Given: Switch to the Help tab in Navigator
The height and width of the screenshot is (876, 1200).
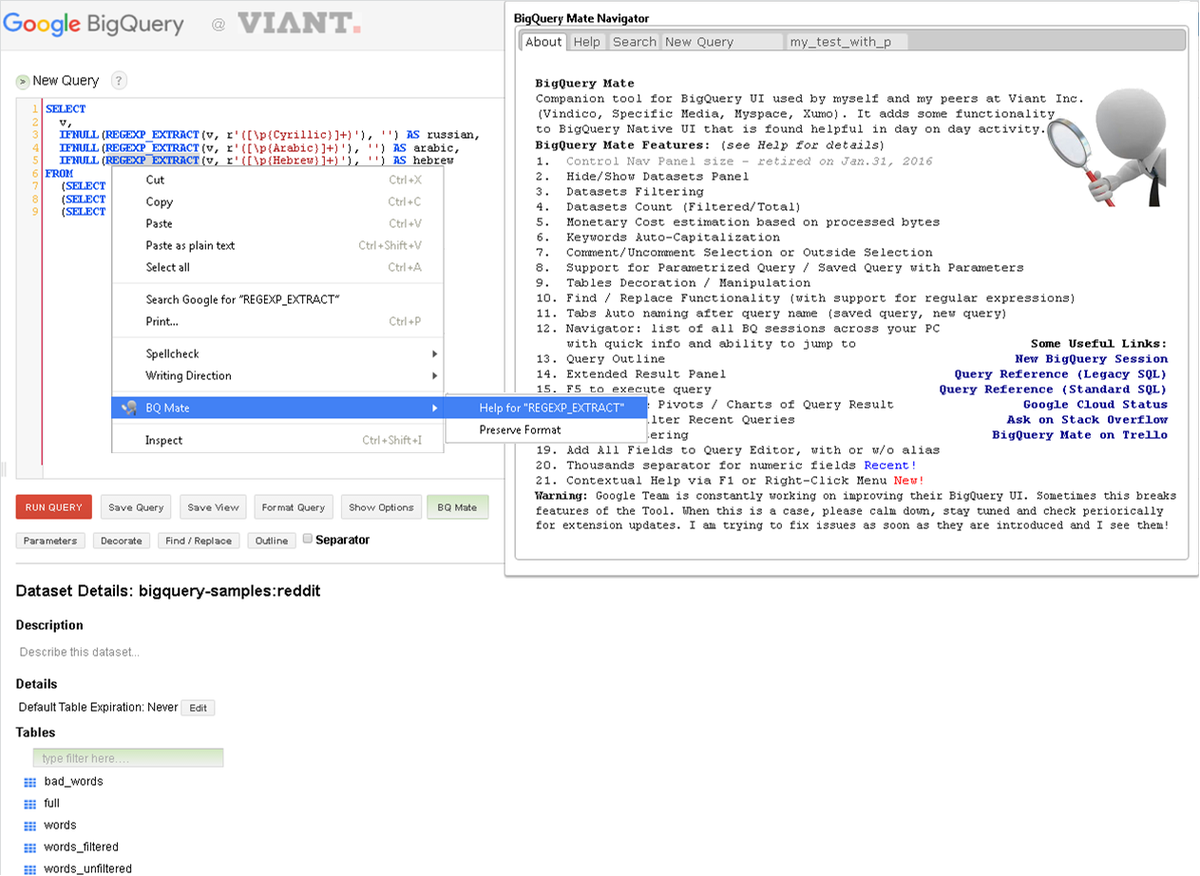Looking at the screenshot, I should [x=587, y=42].
